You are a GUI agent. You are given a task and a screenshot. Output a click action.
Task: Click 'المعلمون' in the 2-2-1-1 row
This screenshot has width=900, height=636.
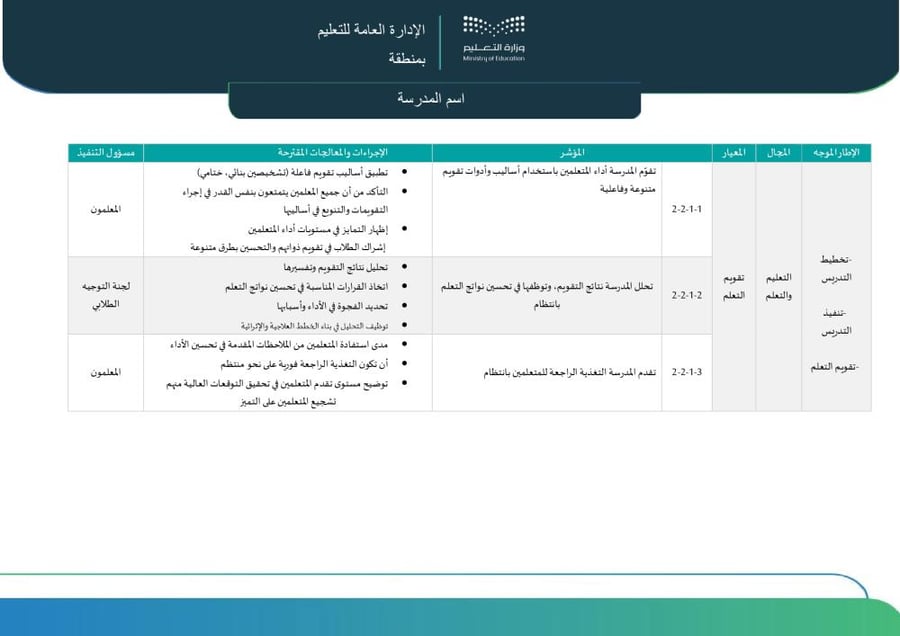(x=106, y=210)
